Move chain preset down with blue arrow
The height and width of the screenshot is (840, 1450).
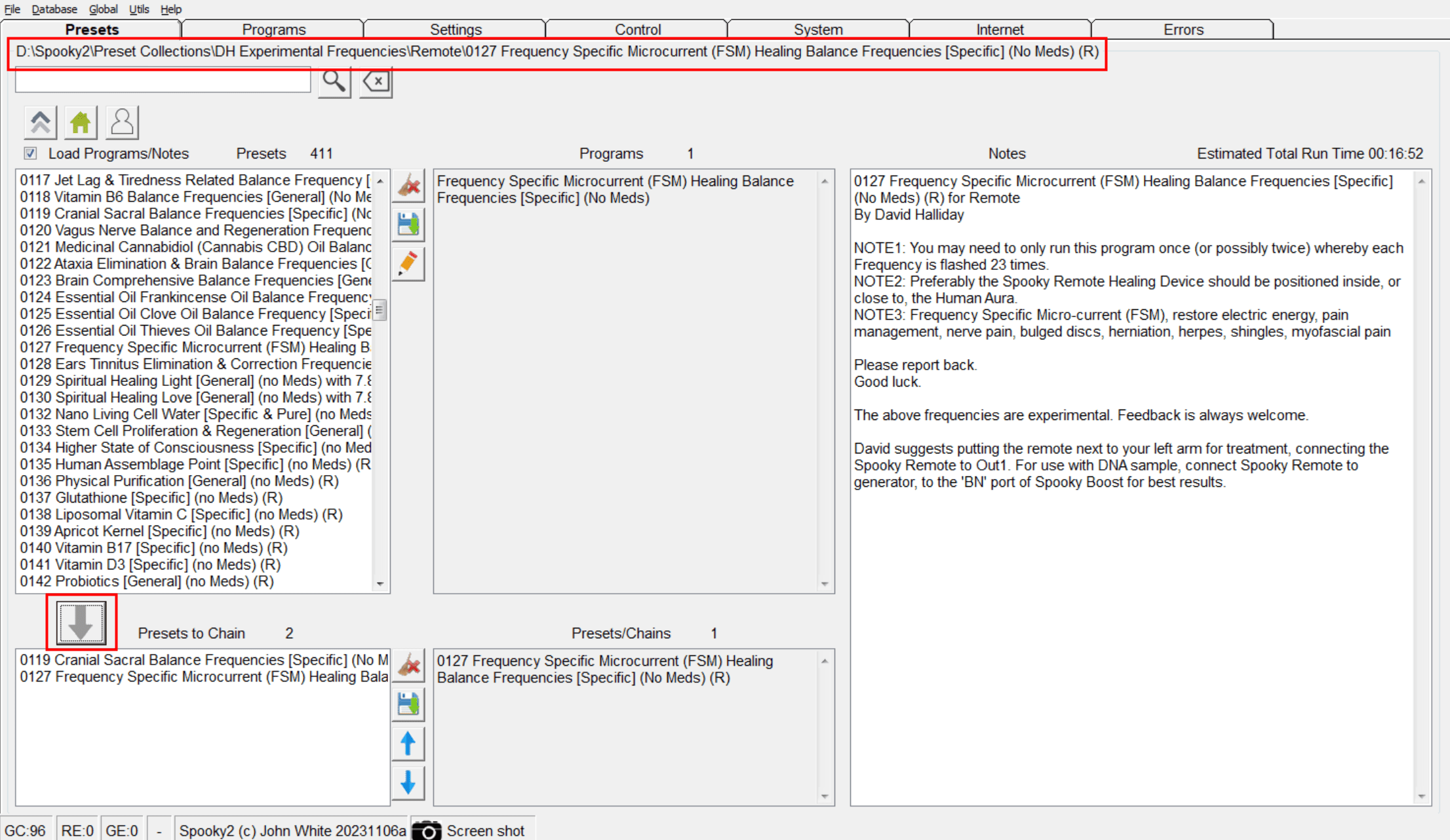coord(408,782)
